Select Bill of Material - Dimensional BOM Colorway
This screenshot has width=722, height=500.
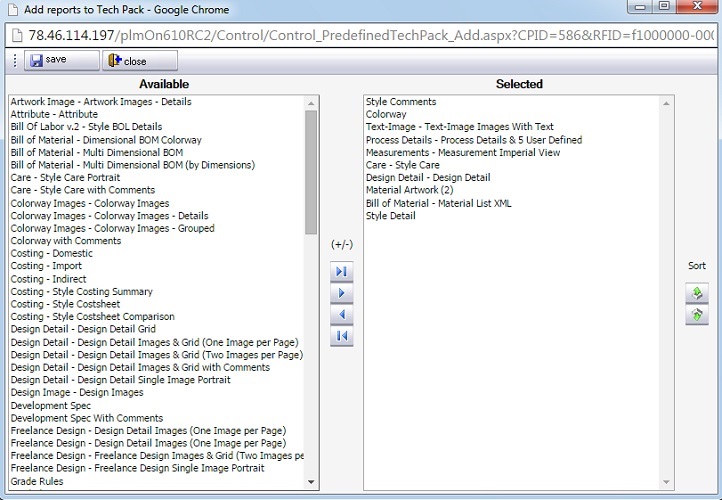coord(106,140)
